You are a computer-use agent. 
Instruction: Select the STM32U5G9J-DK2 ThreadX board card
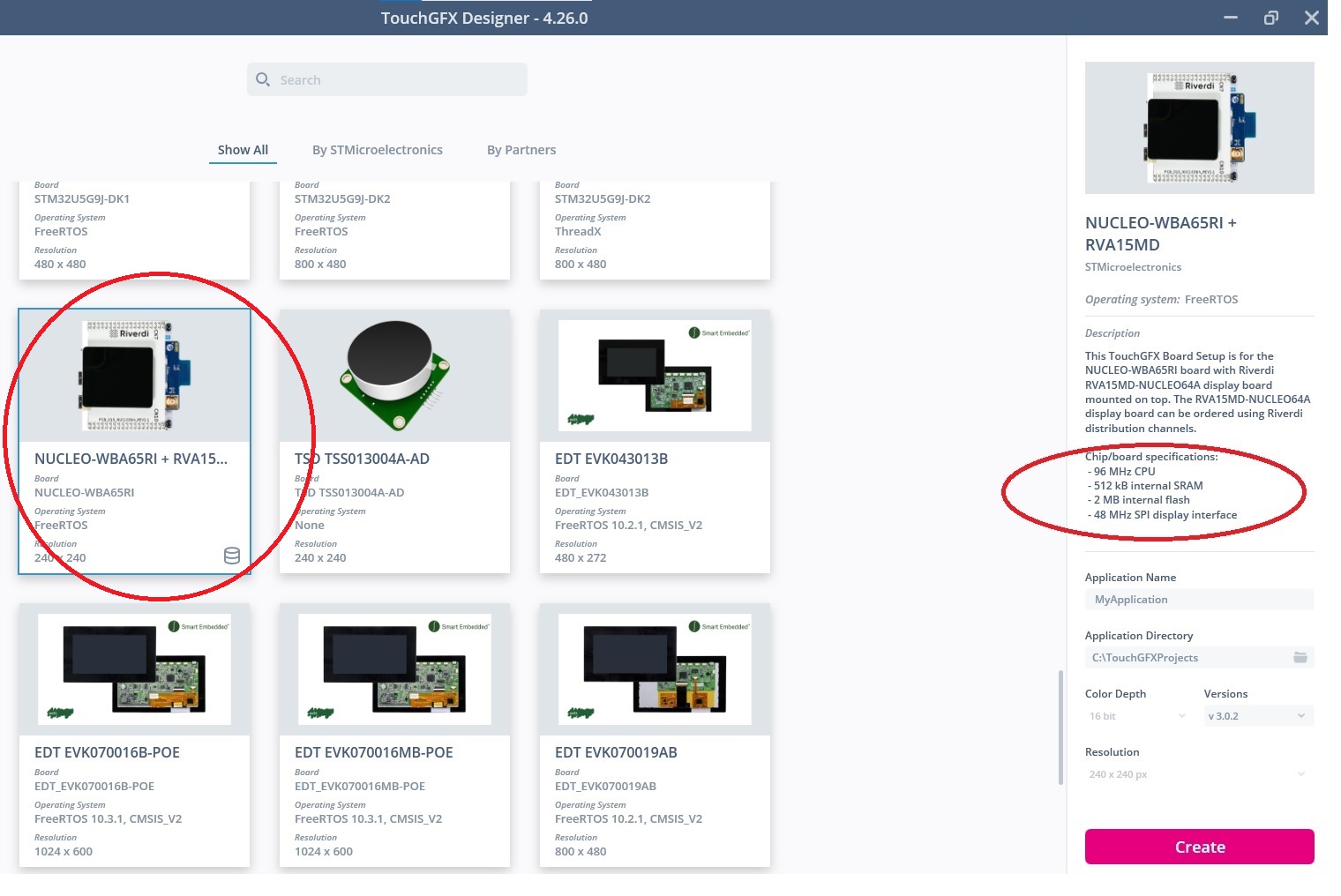[654, 229]
